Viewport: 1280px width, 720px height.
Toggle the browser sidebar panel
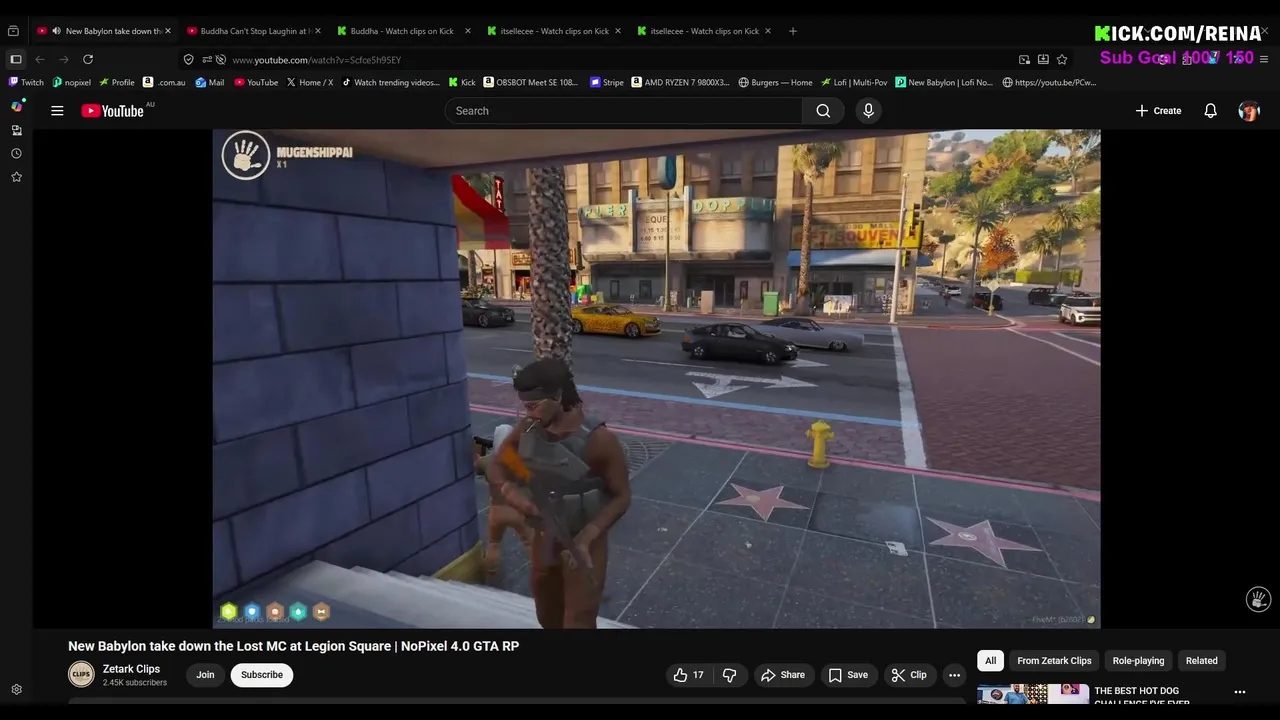[15, 59]
